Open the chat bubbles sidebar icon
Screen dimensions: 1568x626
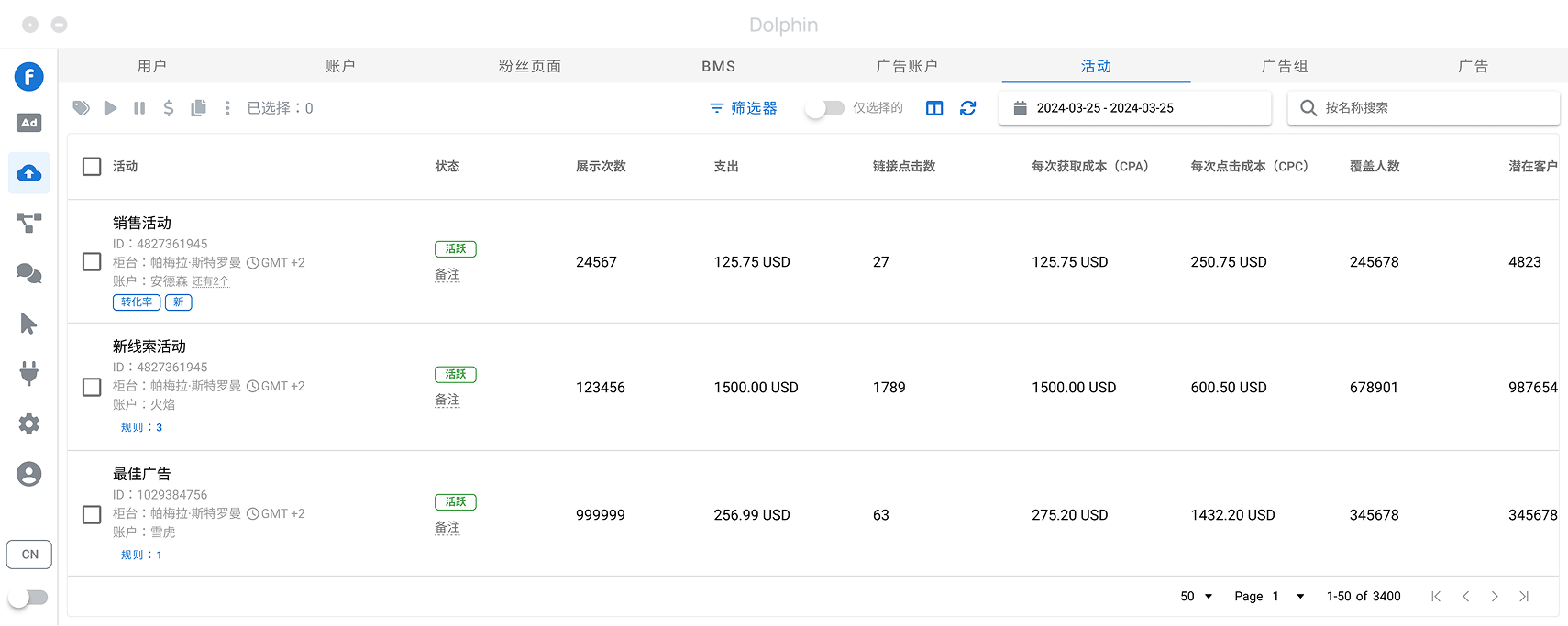(29, 273)
